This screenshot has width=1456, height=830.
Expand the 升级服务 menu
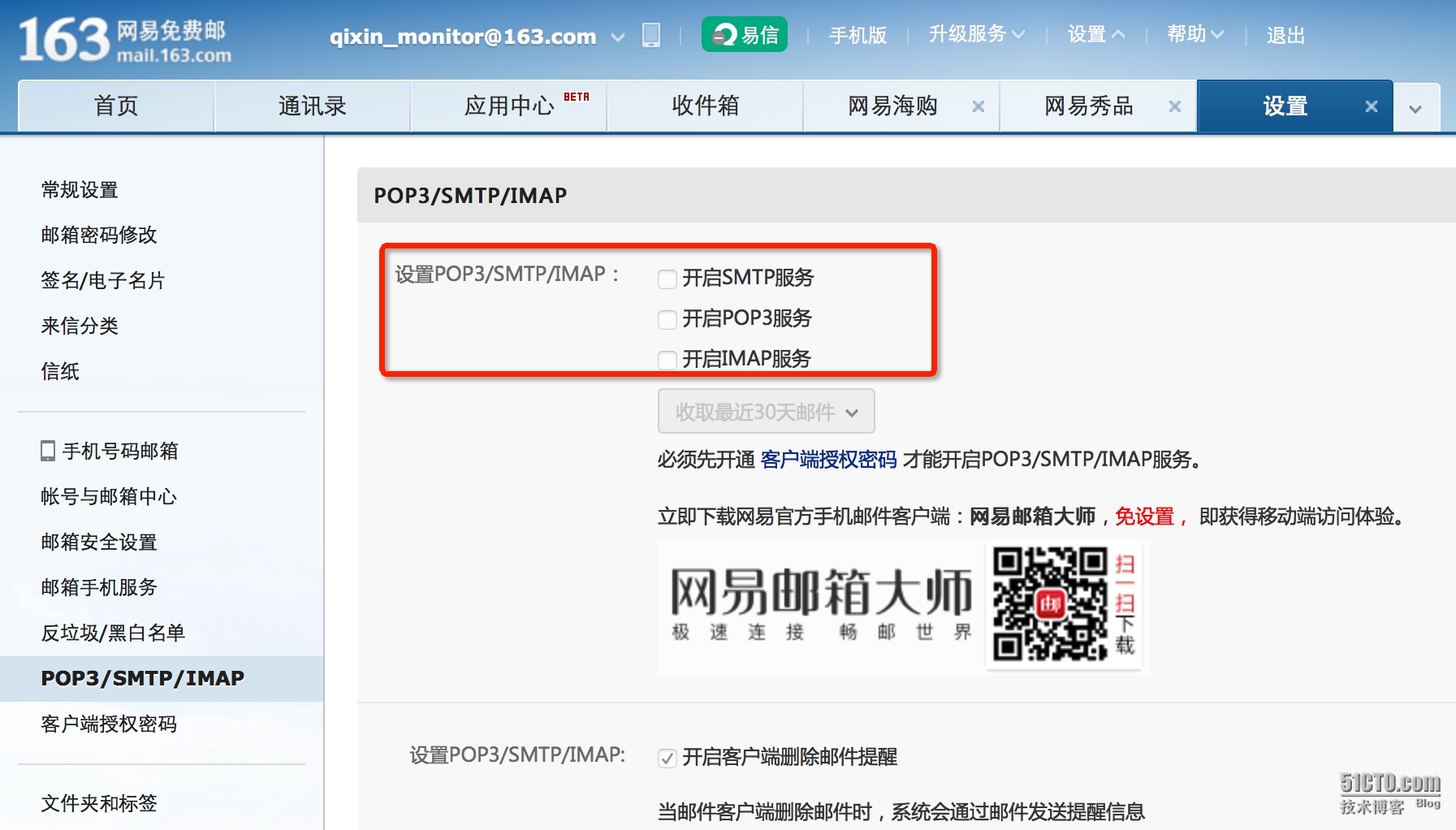[x=976, y=35]
